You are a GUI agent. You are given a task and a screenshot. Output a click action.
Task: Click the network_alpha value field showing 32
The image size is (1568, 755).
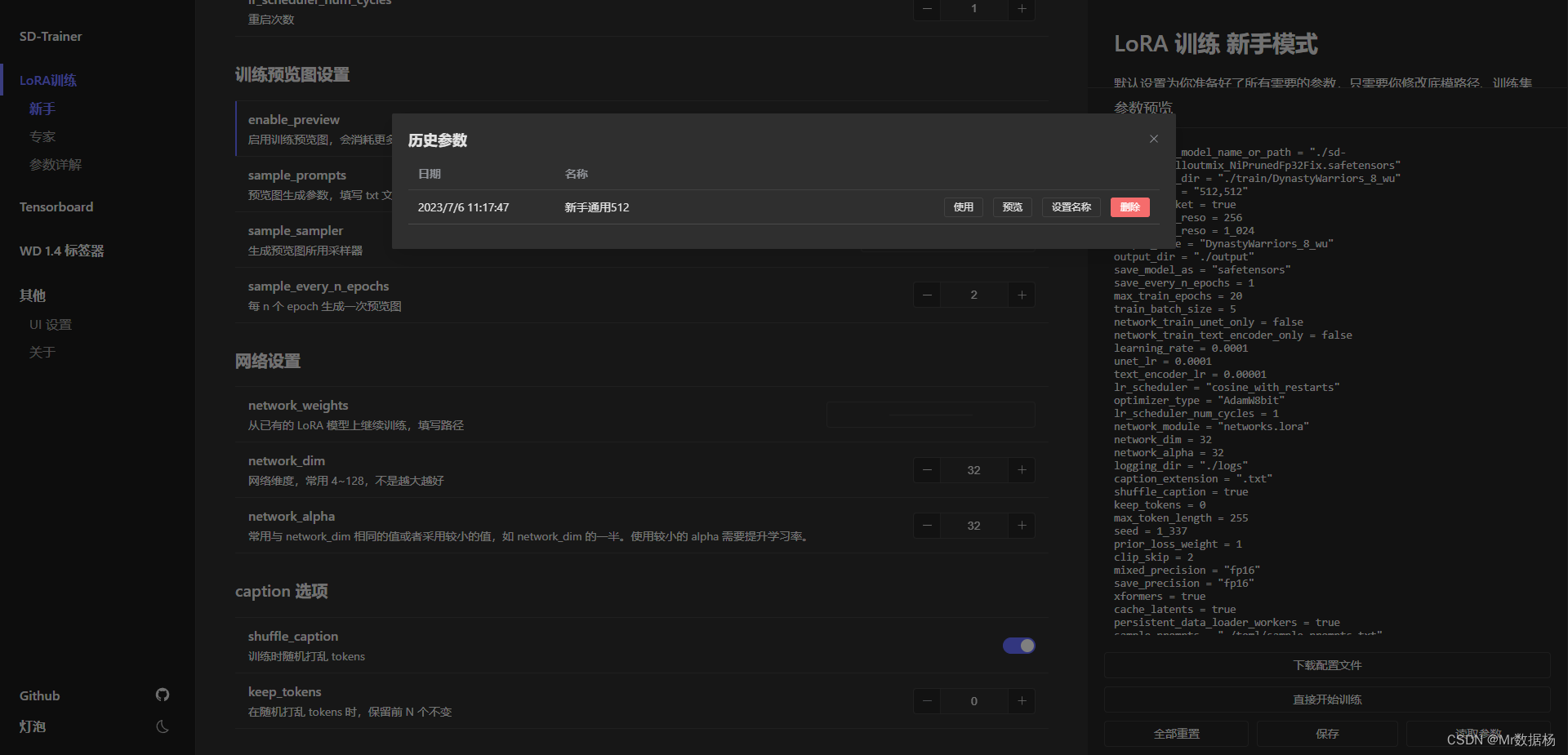(x=973, y=526)
